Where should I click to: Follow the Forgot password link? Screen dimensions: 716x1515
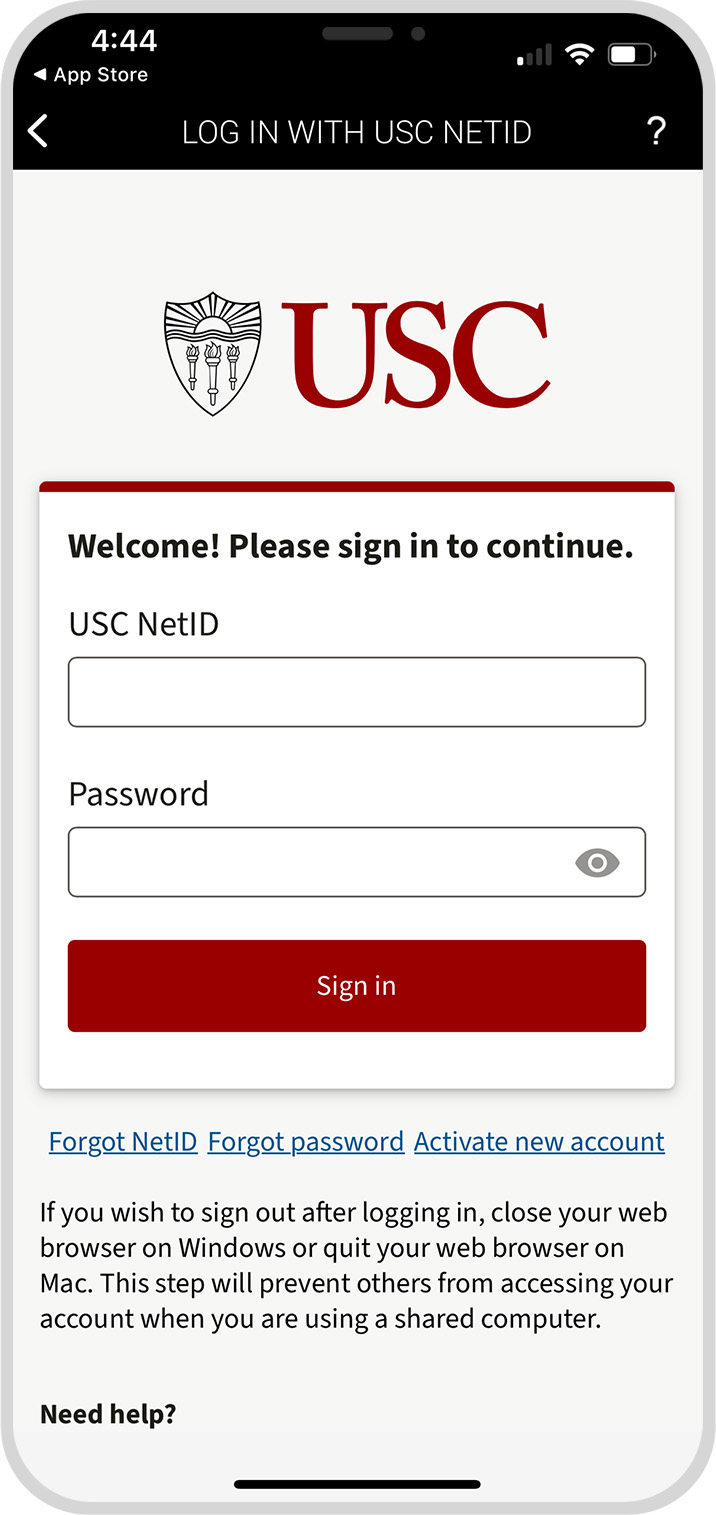tap(306, 1142)
